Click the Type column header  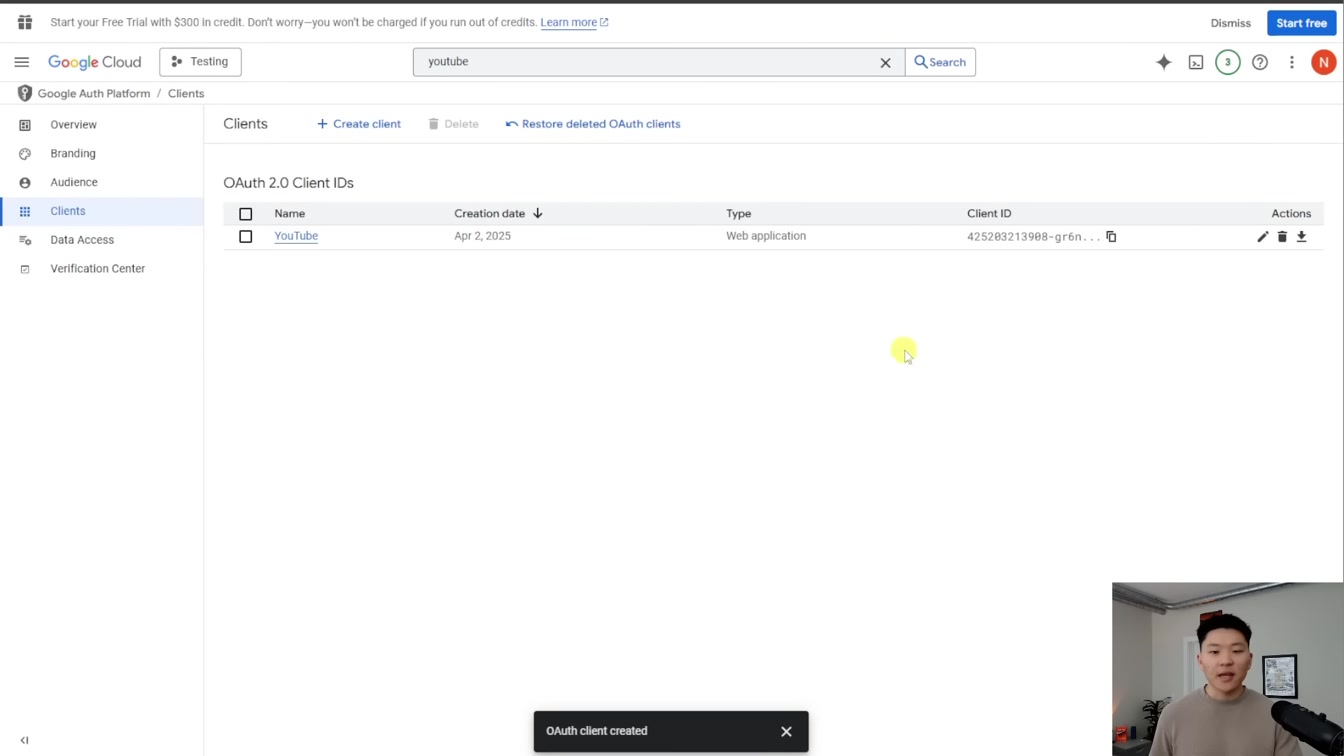tap(739, 213)
